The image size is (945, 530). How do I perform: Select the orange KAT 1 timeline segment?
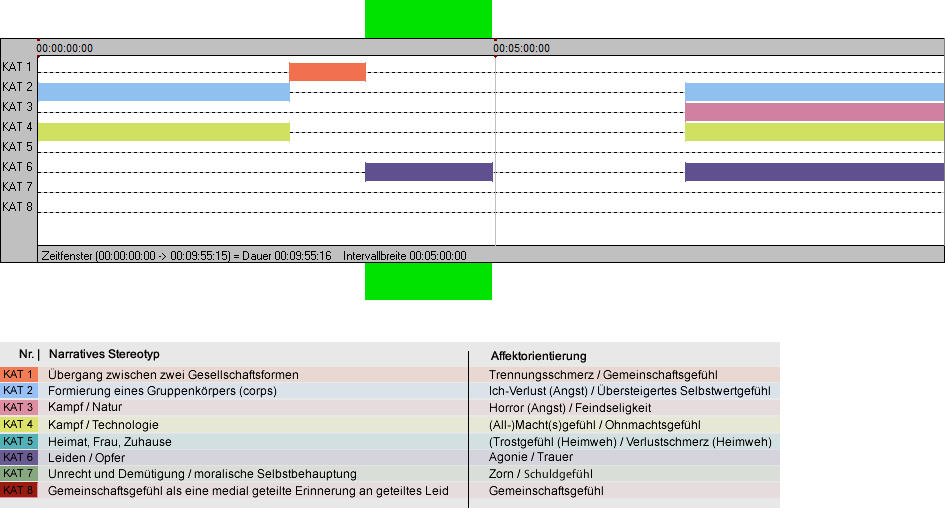pos(327,72)
